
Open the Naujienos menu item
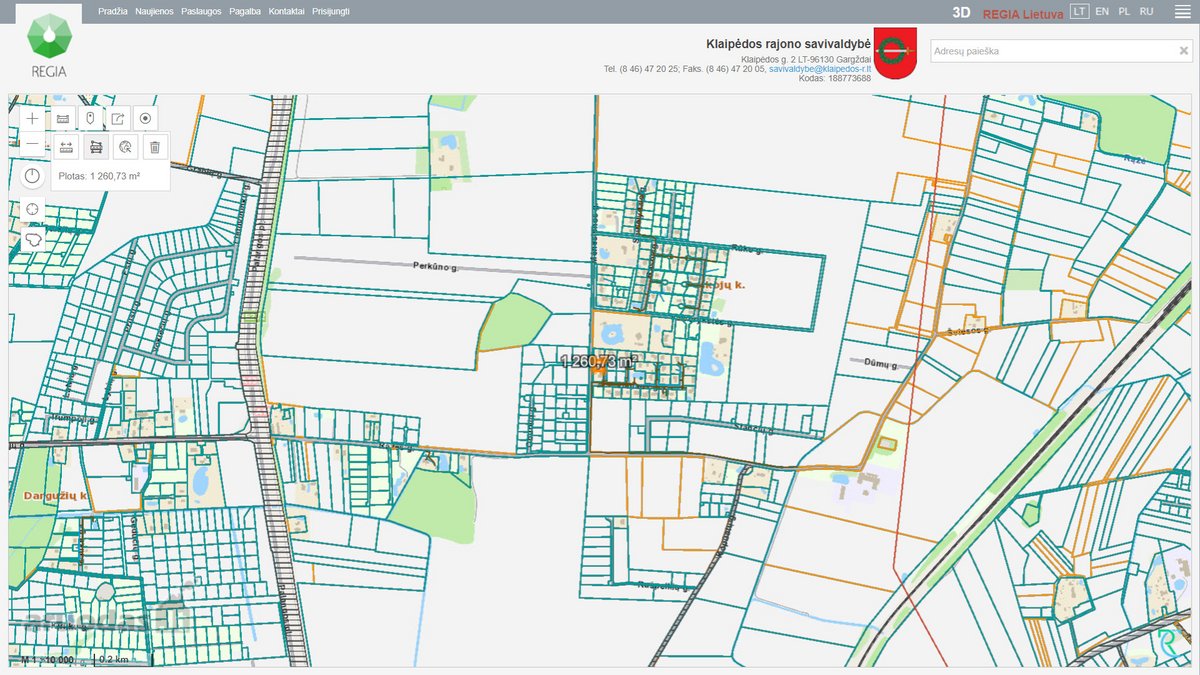point(154,11)
